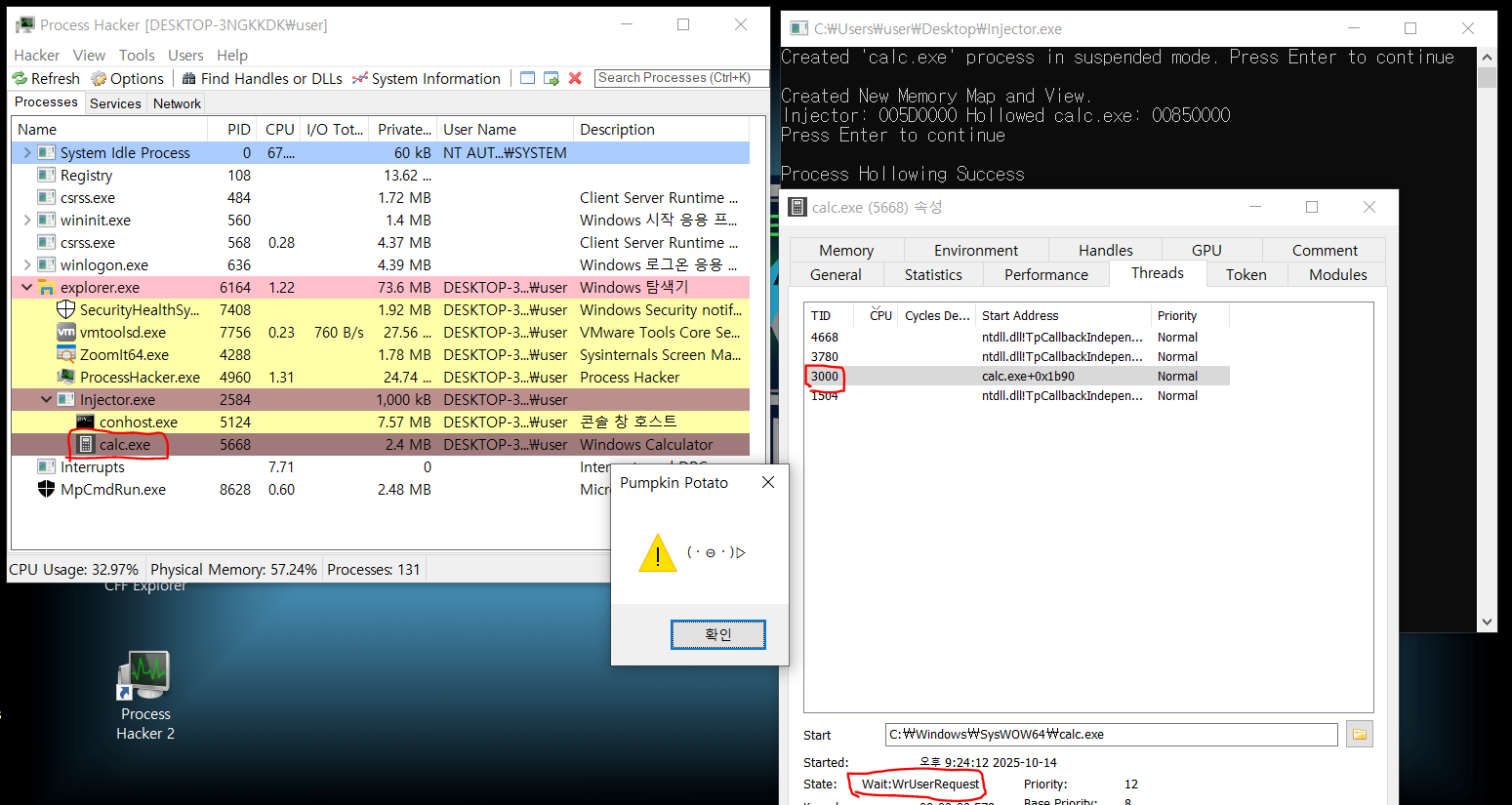Open the Tools menu
Screen dimensions: 1512x805
tap(137, 55)
